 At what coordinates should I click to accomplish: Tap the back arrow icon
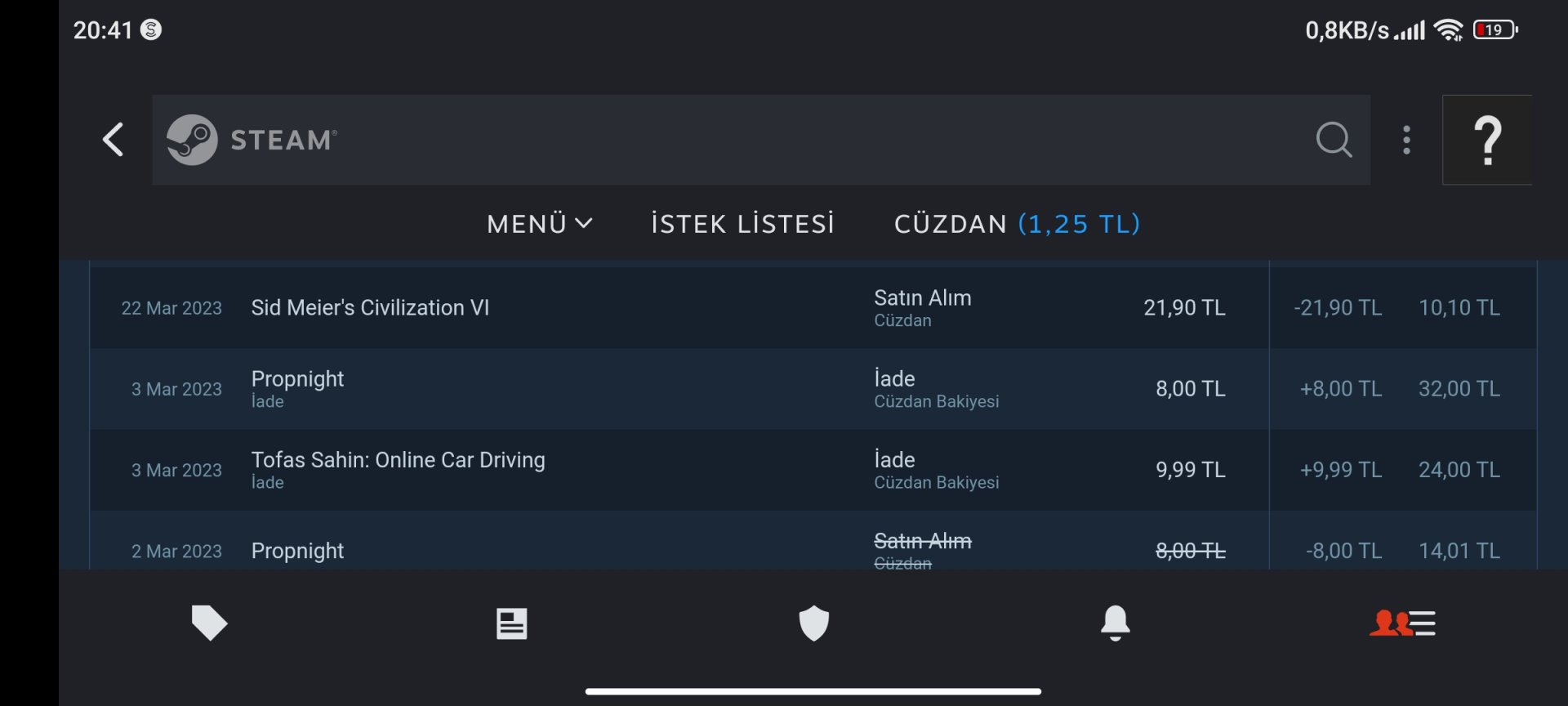pos(114,140)
